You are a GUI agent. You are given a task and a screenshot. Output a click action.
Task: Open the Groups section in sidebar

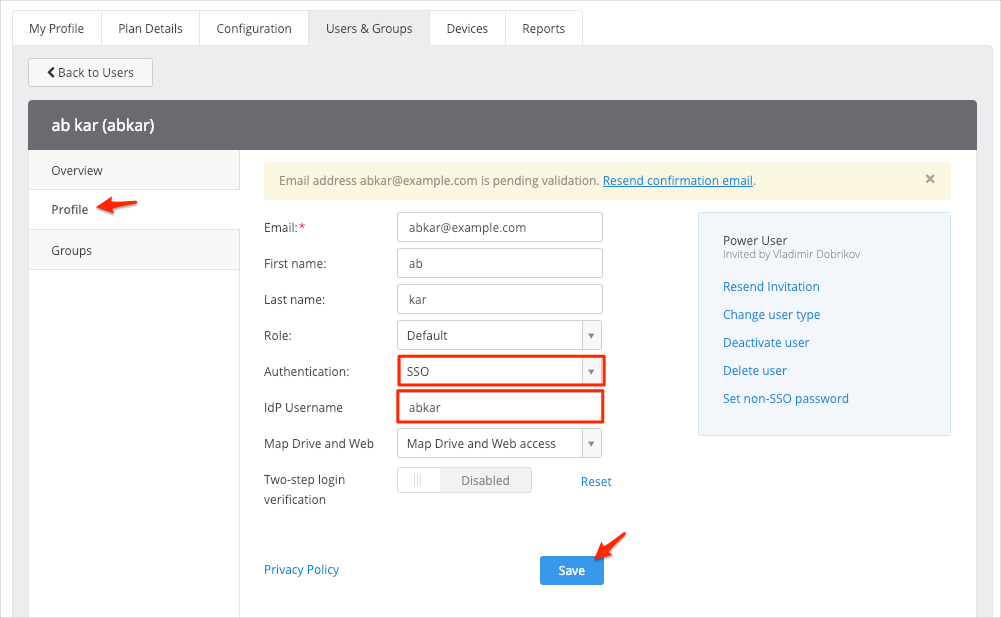click(x=72, y=251)
